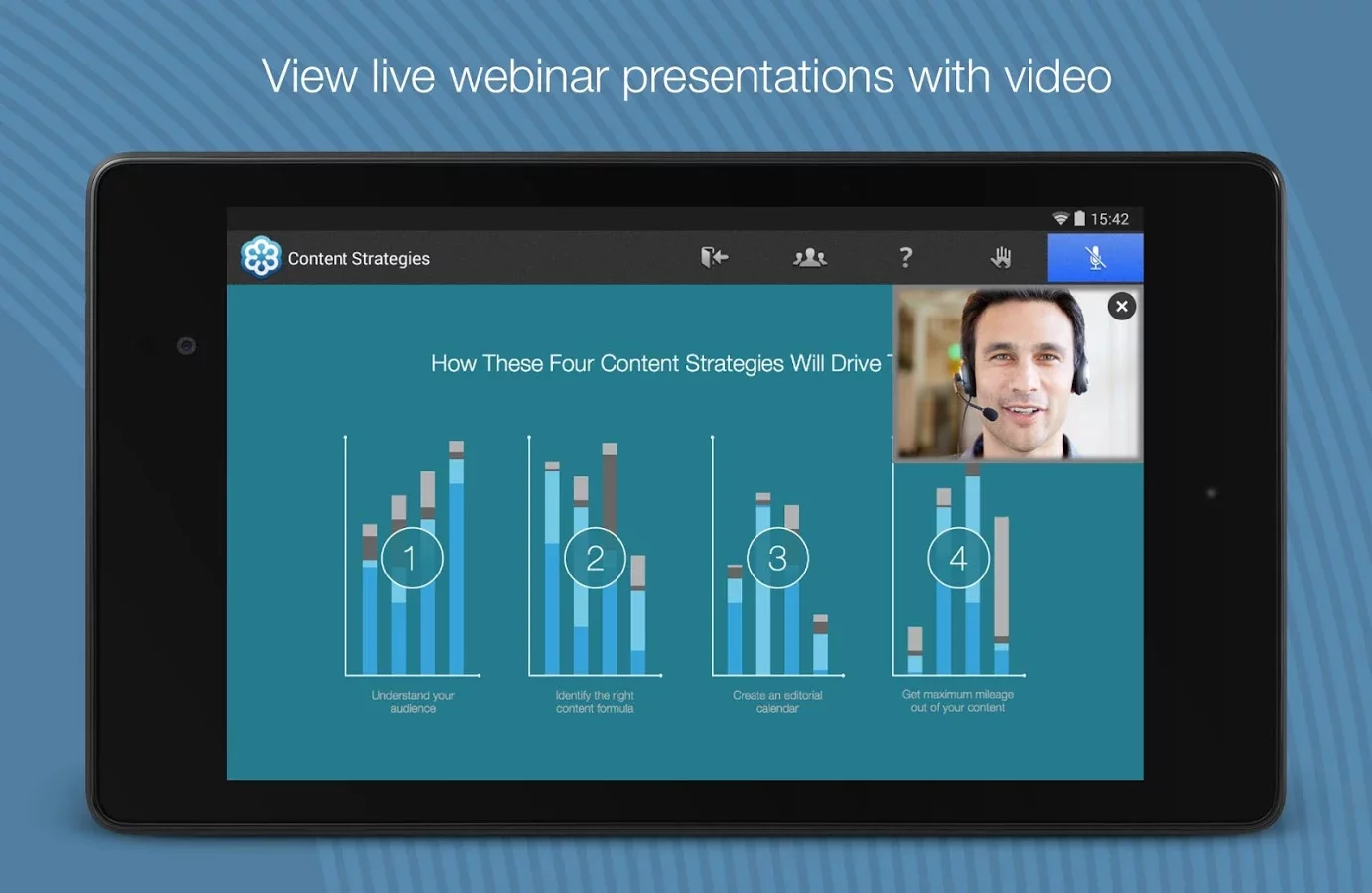Close the presenter video overlay
This screenshot has width=1372, height=893.
(x=1121, y=307)
